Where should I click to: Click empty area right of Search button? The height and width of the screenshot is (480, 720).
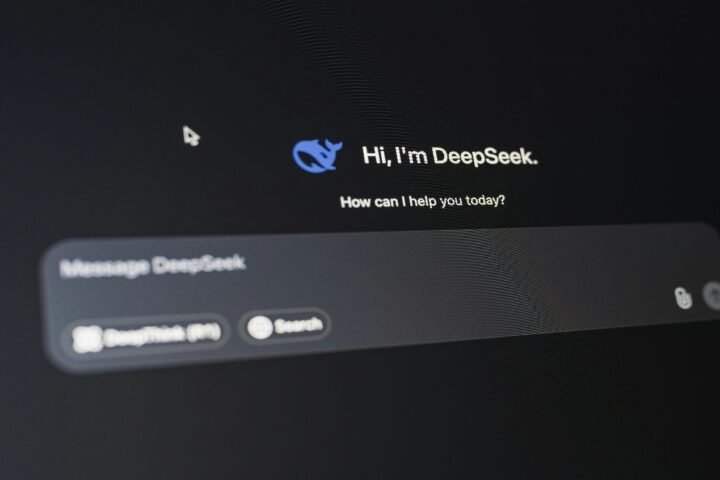(x=400, y=320)
